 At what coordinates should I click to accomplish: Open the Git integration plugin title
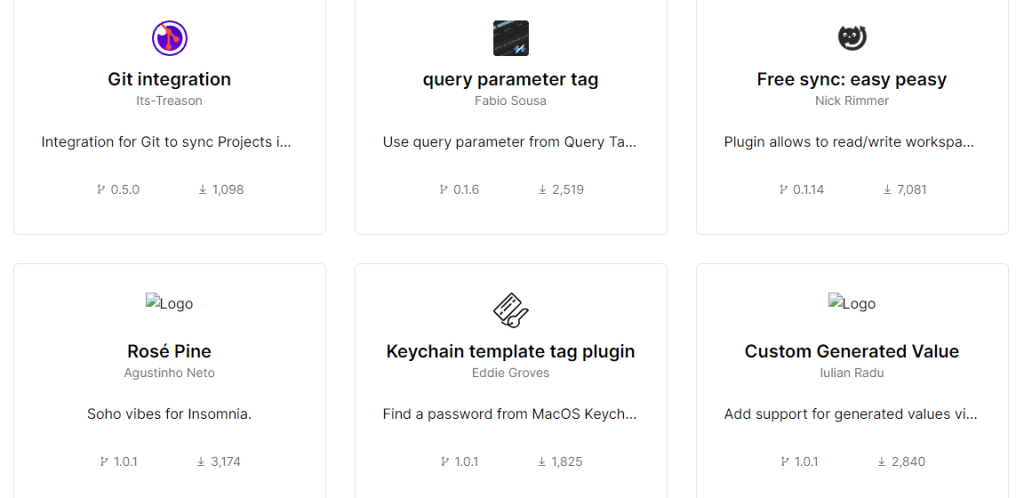[169, 80]
